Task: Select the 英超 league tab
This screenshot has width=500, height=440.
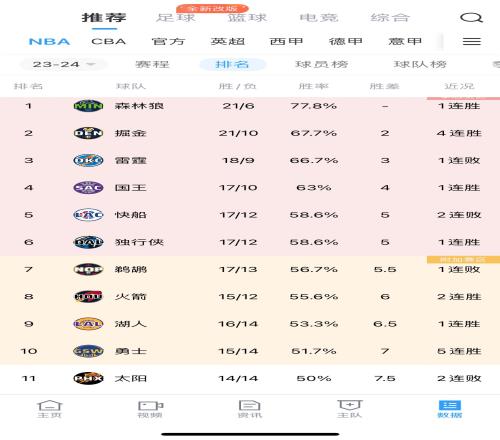Action: [228, 41]
